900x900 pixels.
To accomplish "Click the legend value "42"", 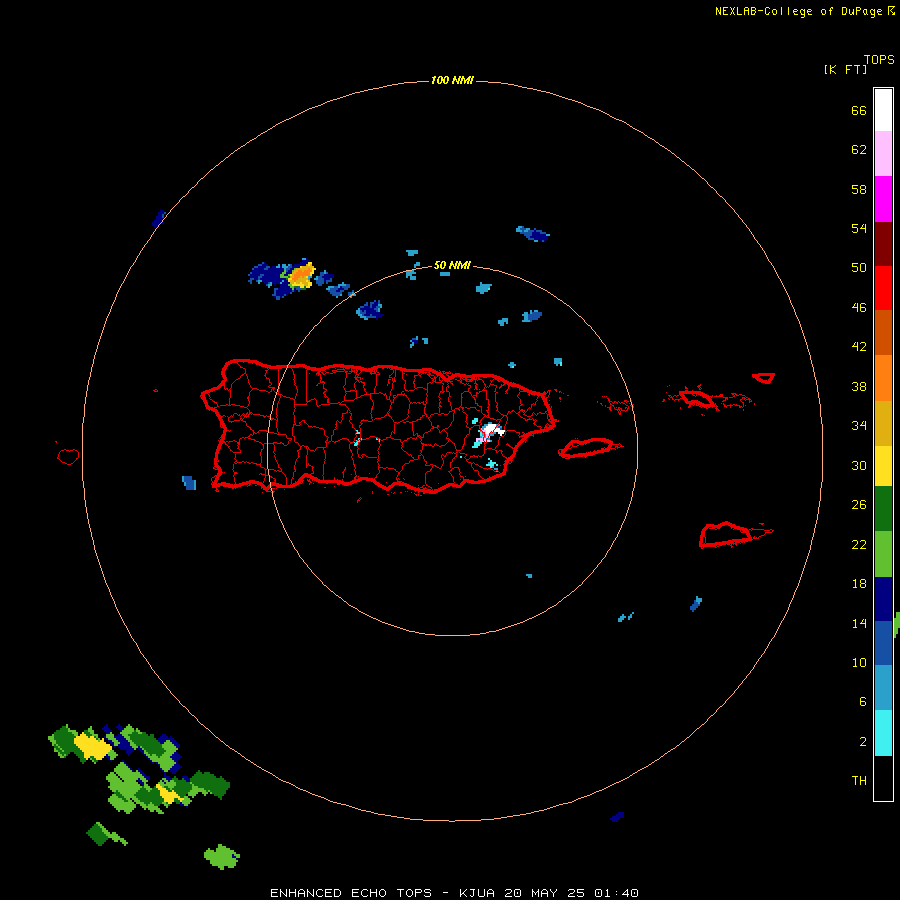I will point(859,347).
